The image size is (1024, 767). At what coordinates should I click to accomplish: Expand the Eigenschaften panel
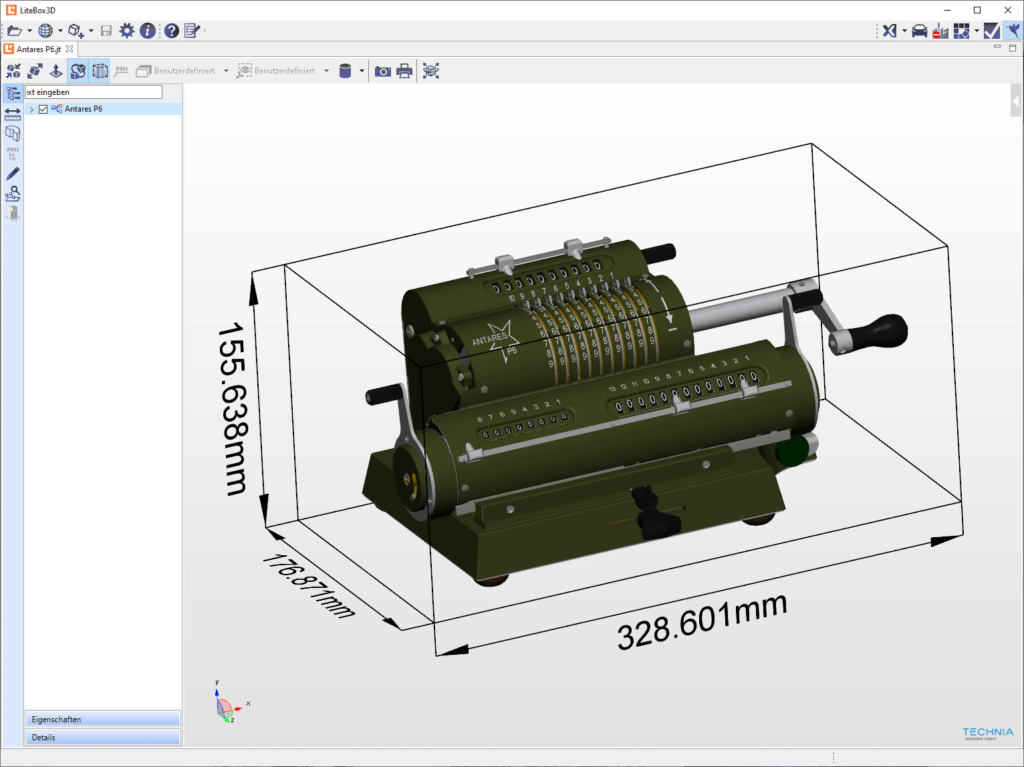click(x=103, y=719)
